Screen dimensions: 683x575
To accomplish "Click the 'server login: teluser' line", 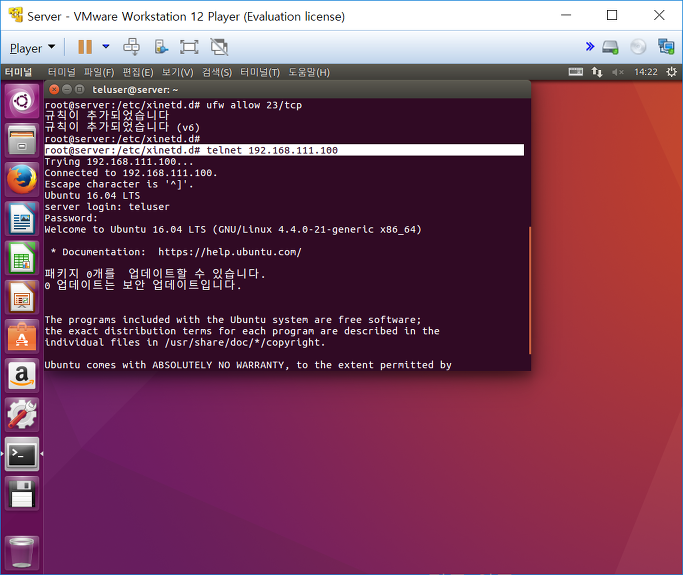I will pyautogui.click(x=107, y=207).
